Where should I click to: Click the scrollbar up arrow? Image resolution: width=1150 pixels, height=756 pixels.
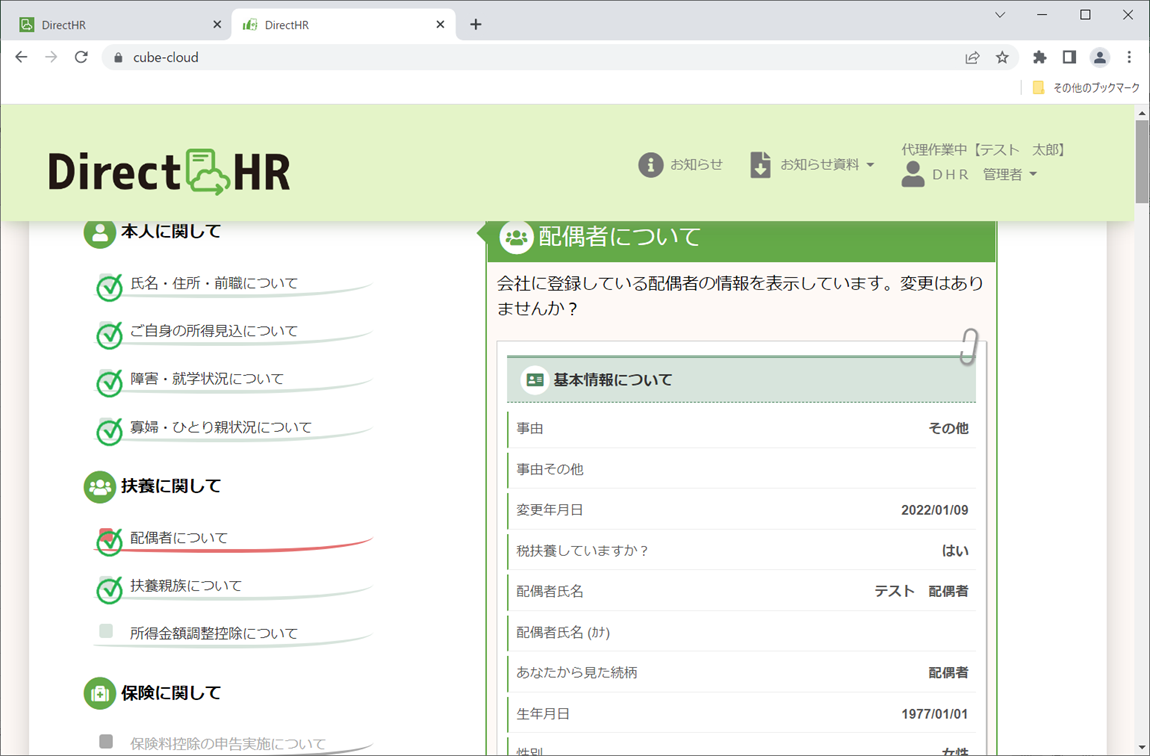tap(1142, 113)
